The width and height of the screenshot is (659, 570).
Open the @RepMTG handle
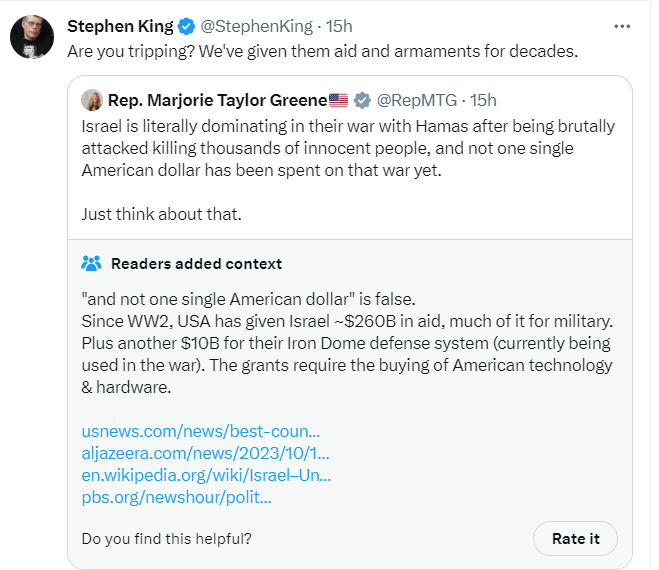(416, 100)
